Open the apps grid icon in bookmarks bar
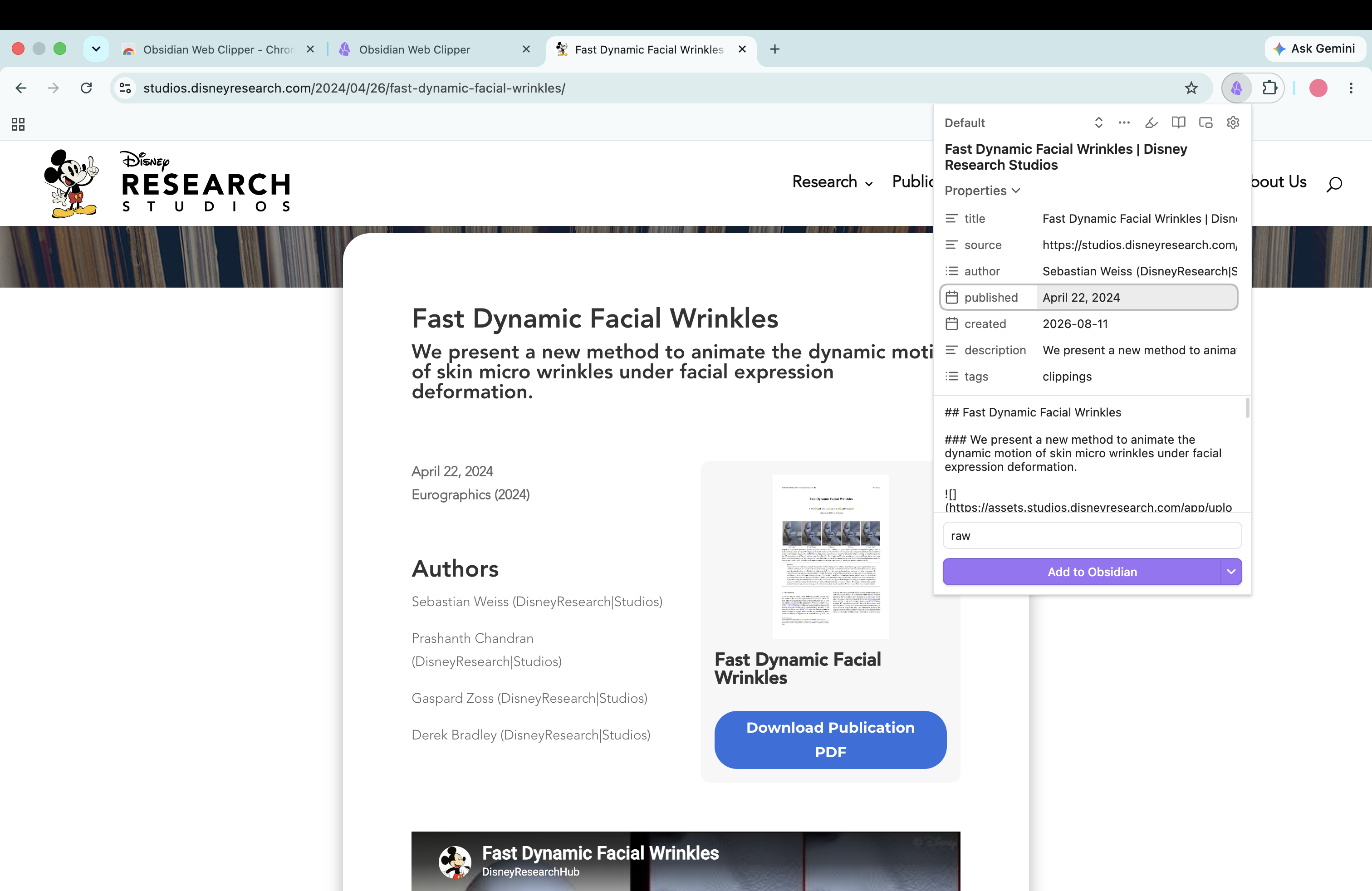Image resolution: width=1372 pixels, height=891 pixels. coord(18,124)
